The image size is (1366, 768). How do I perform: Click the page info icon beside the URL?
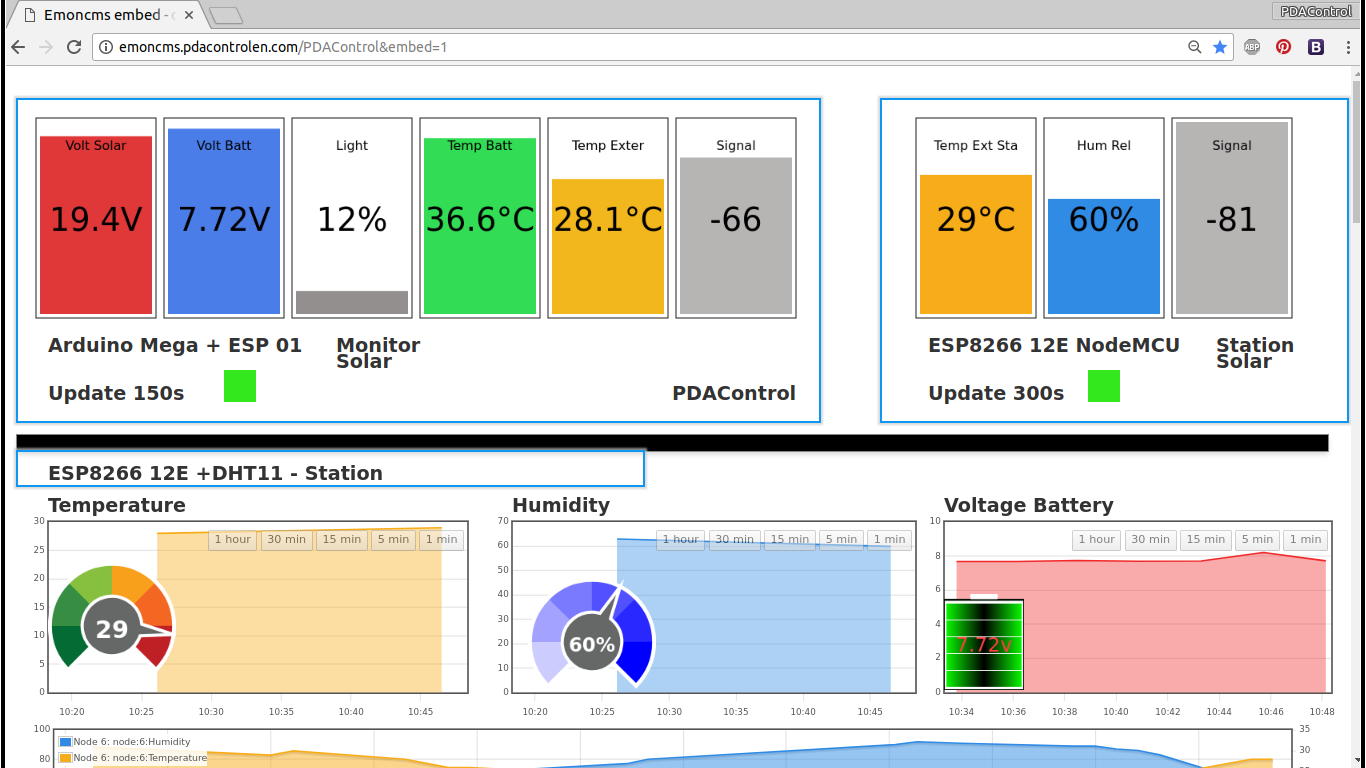[x=106, y=46]
